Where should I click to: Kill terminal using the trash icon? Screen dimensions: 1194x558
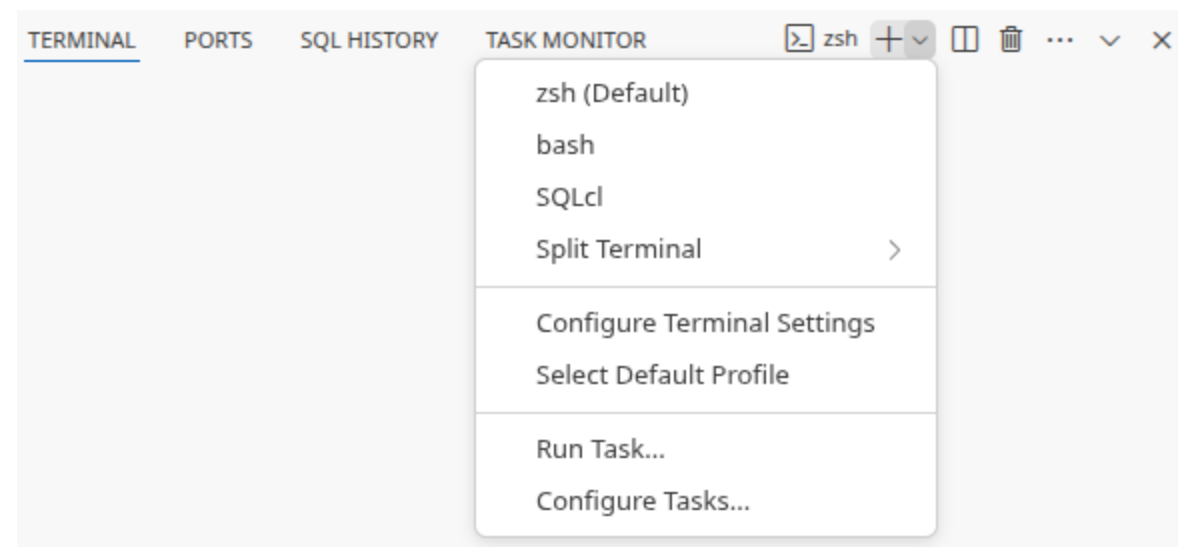(1012, 40)
